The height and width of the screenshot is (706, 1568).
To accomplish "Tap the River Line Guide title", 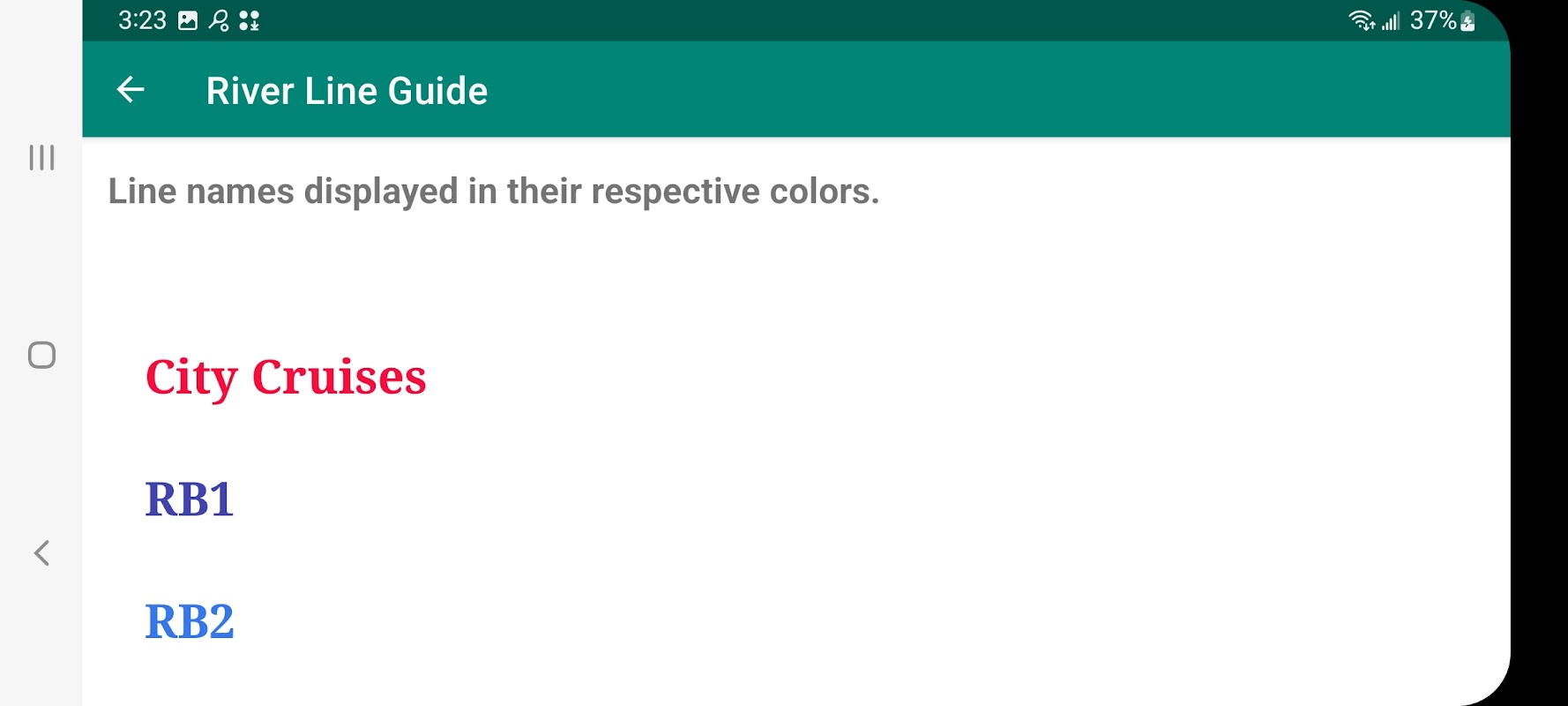I will pyautogui.click(x=347, y=91).
